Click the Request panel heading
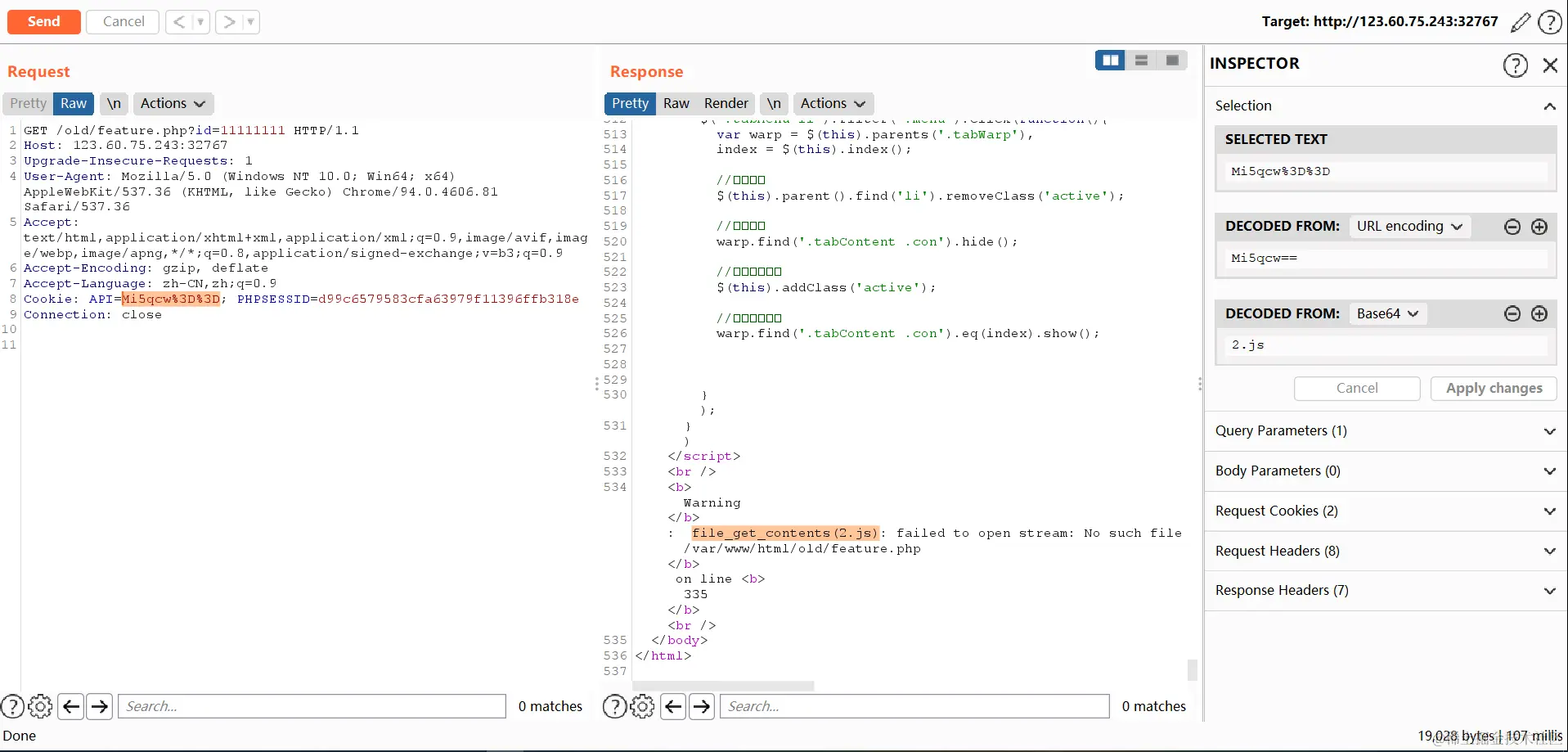1568x752 pixels. click(x=38, y=72)
